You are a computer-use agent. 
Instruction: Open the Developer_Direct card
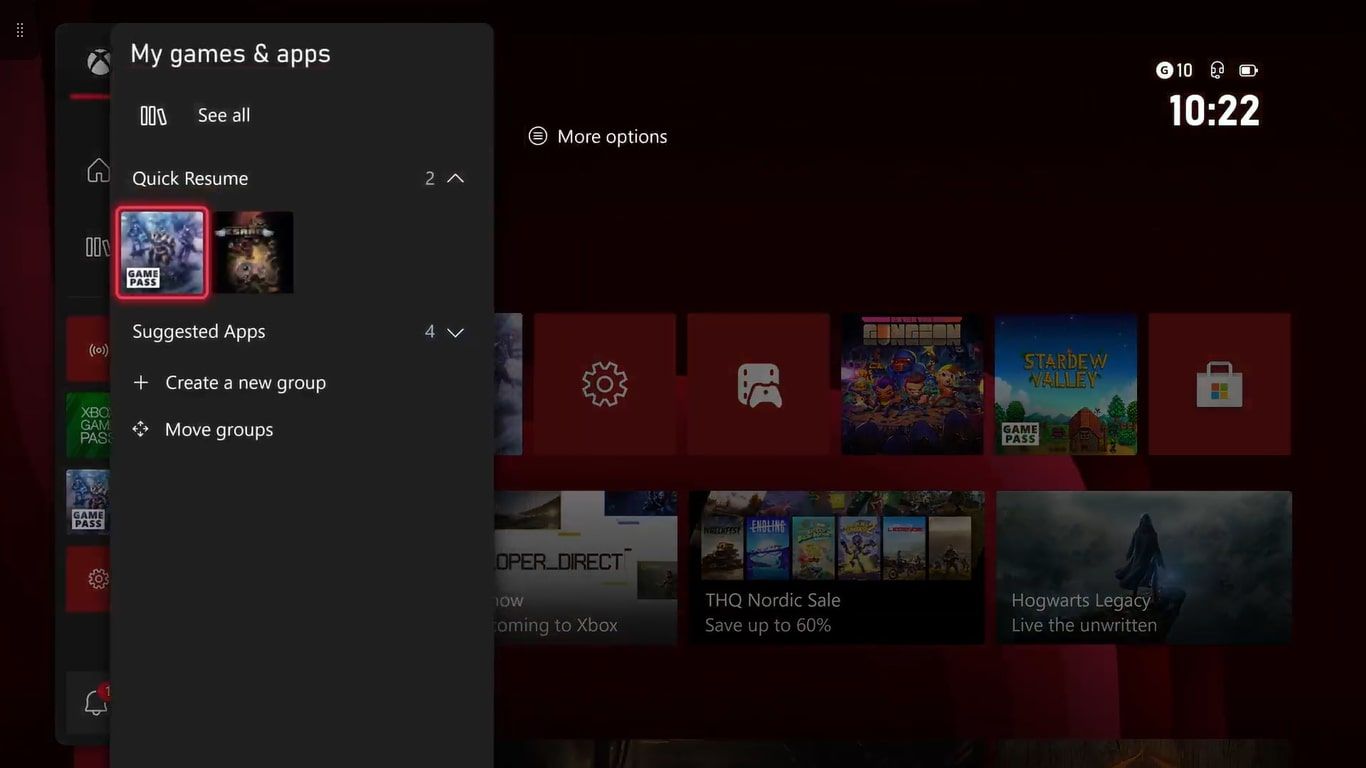[x=586, y=567]
